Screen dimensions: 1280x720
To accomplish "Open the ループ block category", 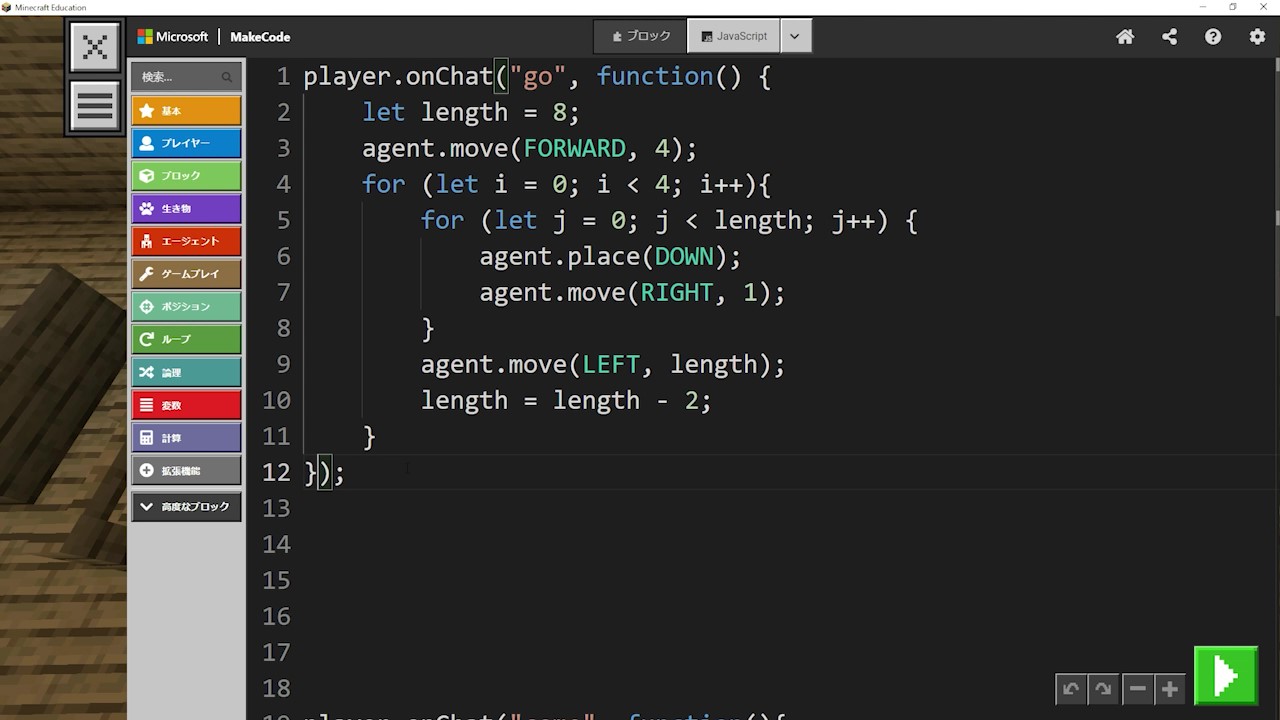I will pyautogui.click(x=186, y=339).
